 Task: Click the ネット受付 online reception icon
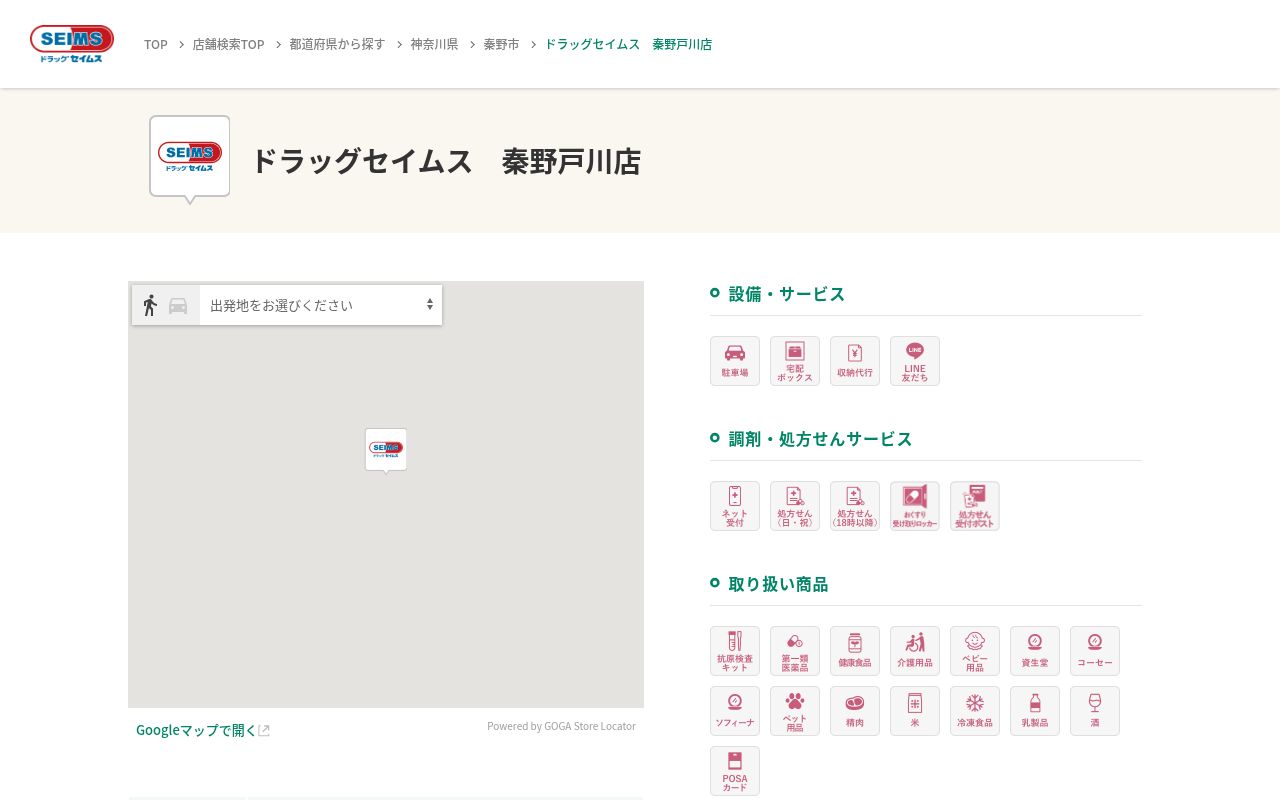click(x=735, y=506)
